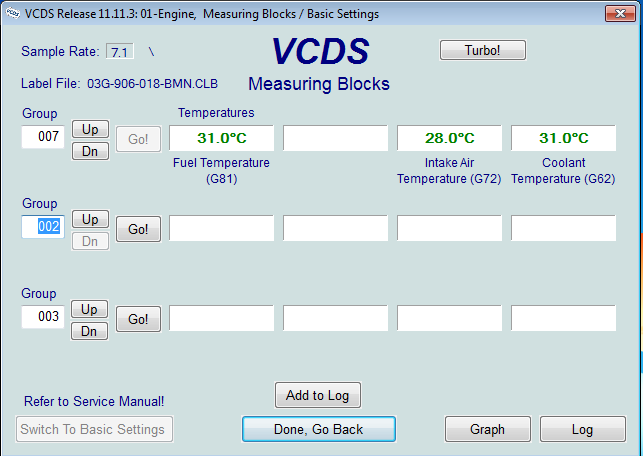Click the Turbo! button

click(483, 50)
